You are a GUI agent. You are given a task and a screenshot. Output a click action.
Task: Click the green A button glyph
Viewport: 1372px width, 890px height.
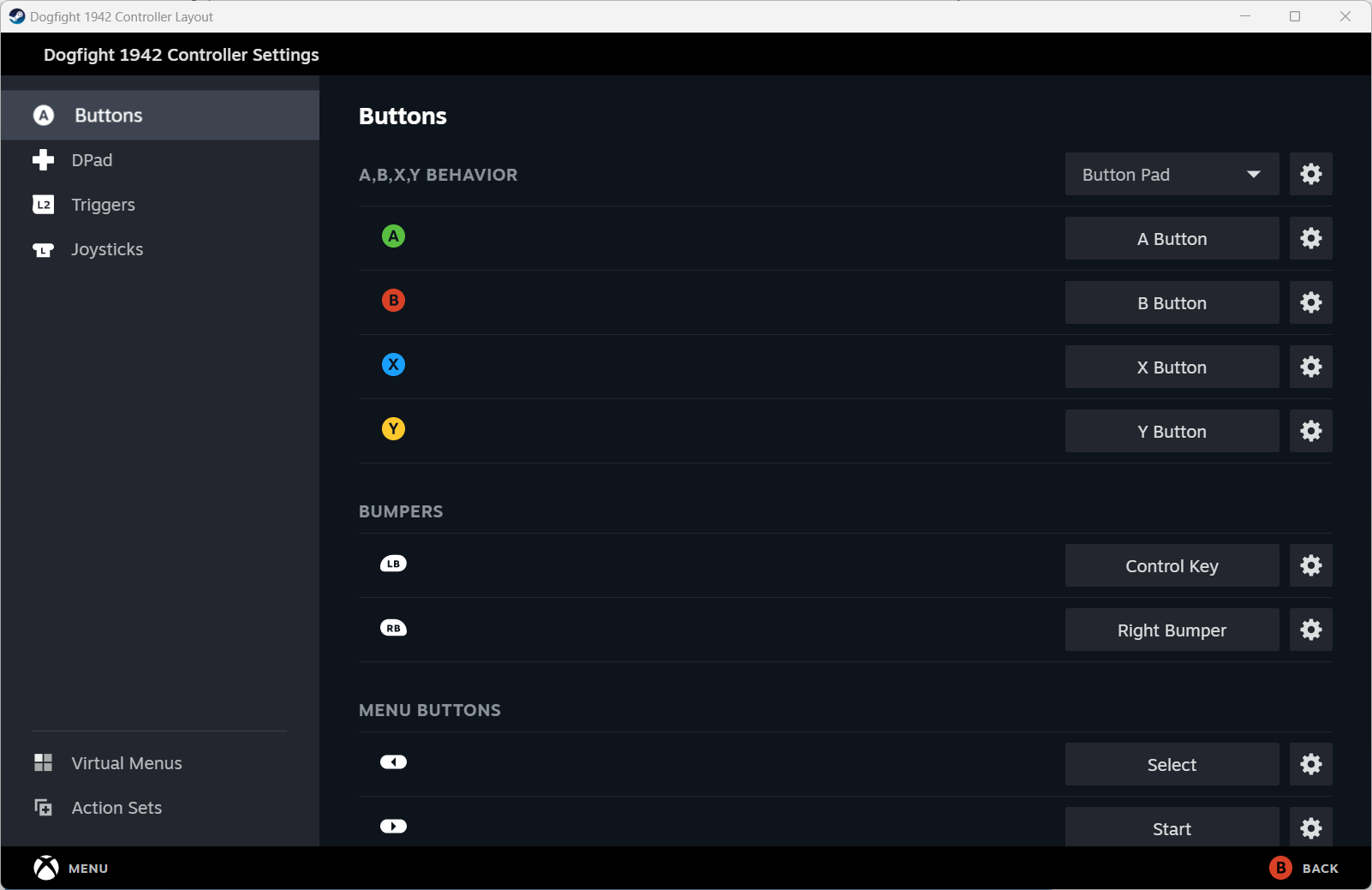click(x=393, y=236)
